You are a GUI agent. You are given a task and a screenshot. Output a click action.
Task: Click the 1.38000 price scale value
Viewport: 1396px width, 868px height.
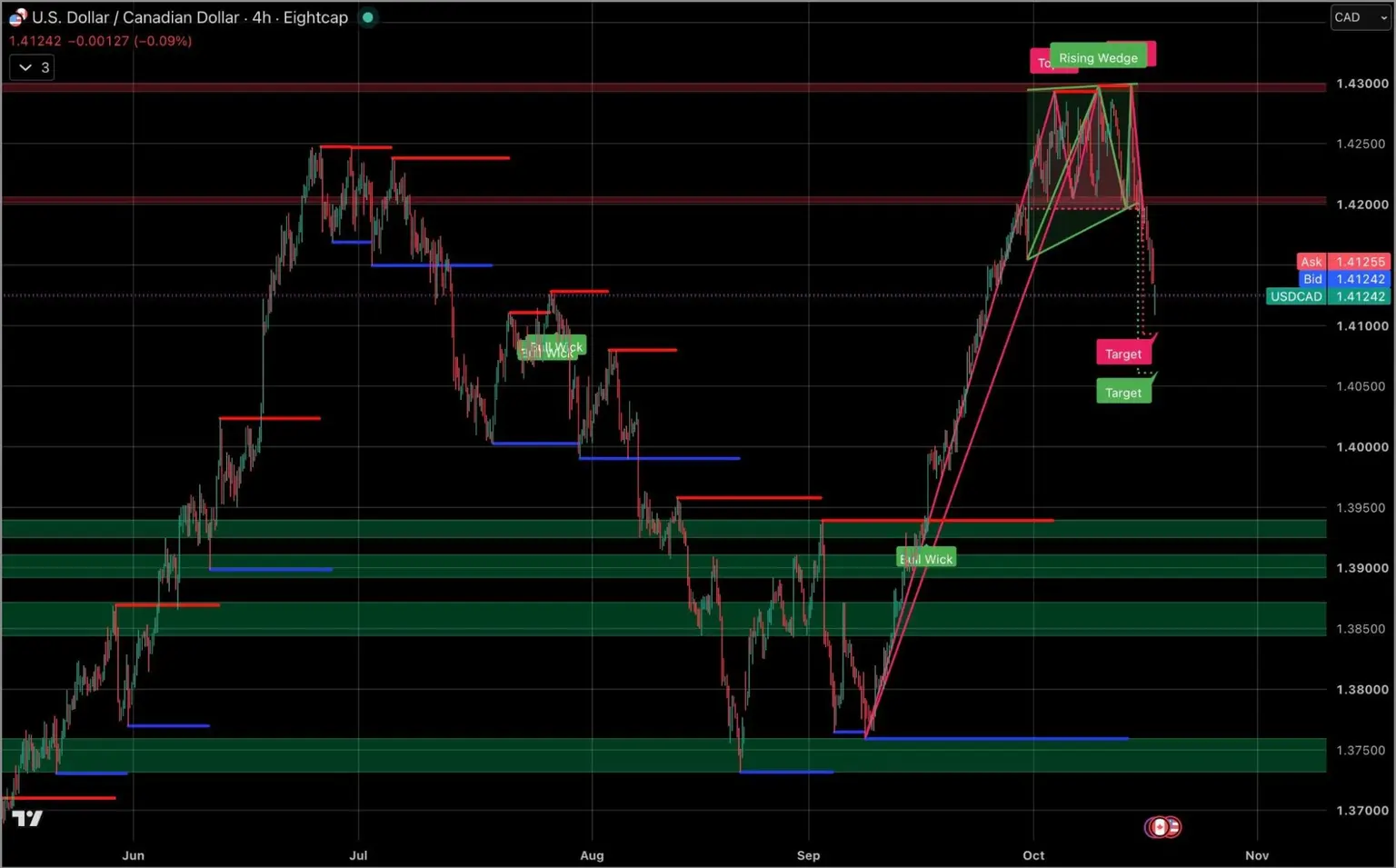(x=1361, y=690)
